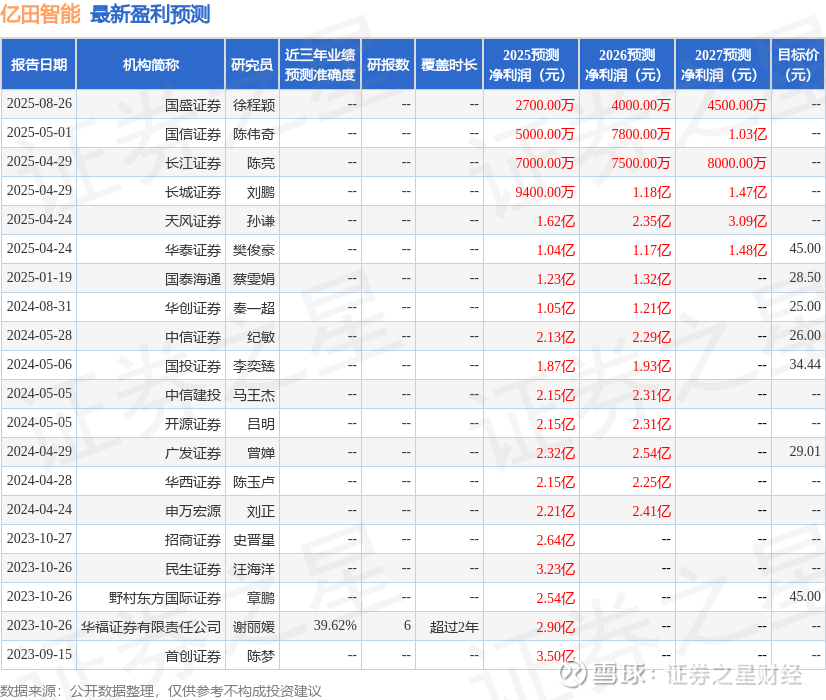
Task: Click the 29.01 target price
Action: 805,451
